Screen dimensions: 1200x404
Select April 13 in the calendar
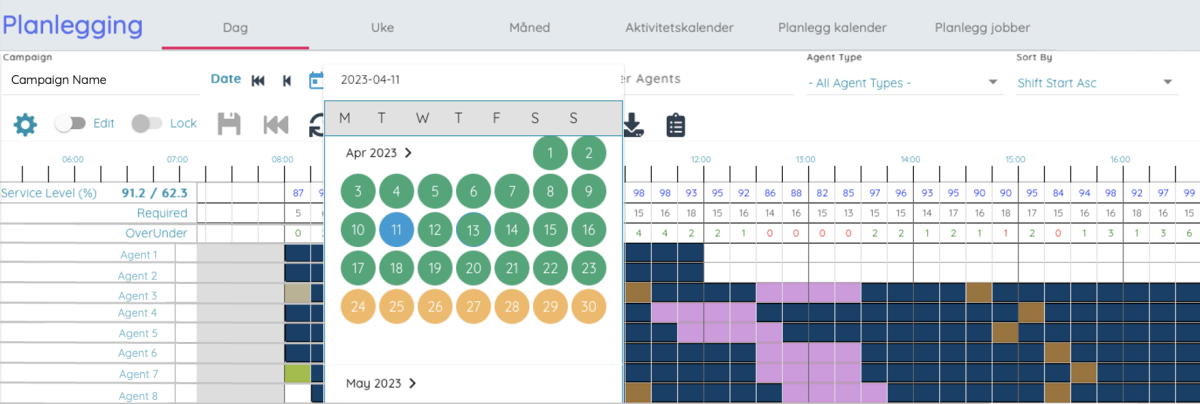pos(474,230)
